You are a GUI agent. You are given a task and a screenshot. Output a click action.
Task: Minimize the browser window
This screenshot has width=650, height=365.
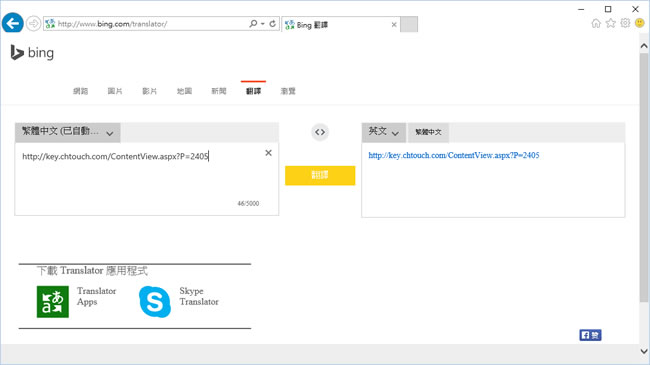tap(581, 9)
